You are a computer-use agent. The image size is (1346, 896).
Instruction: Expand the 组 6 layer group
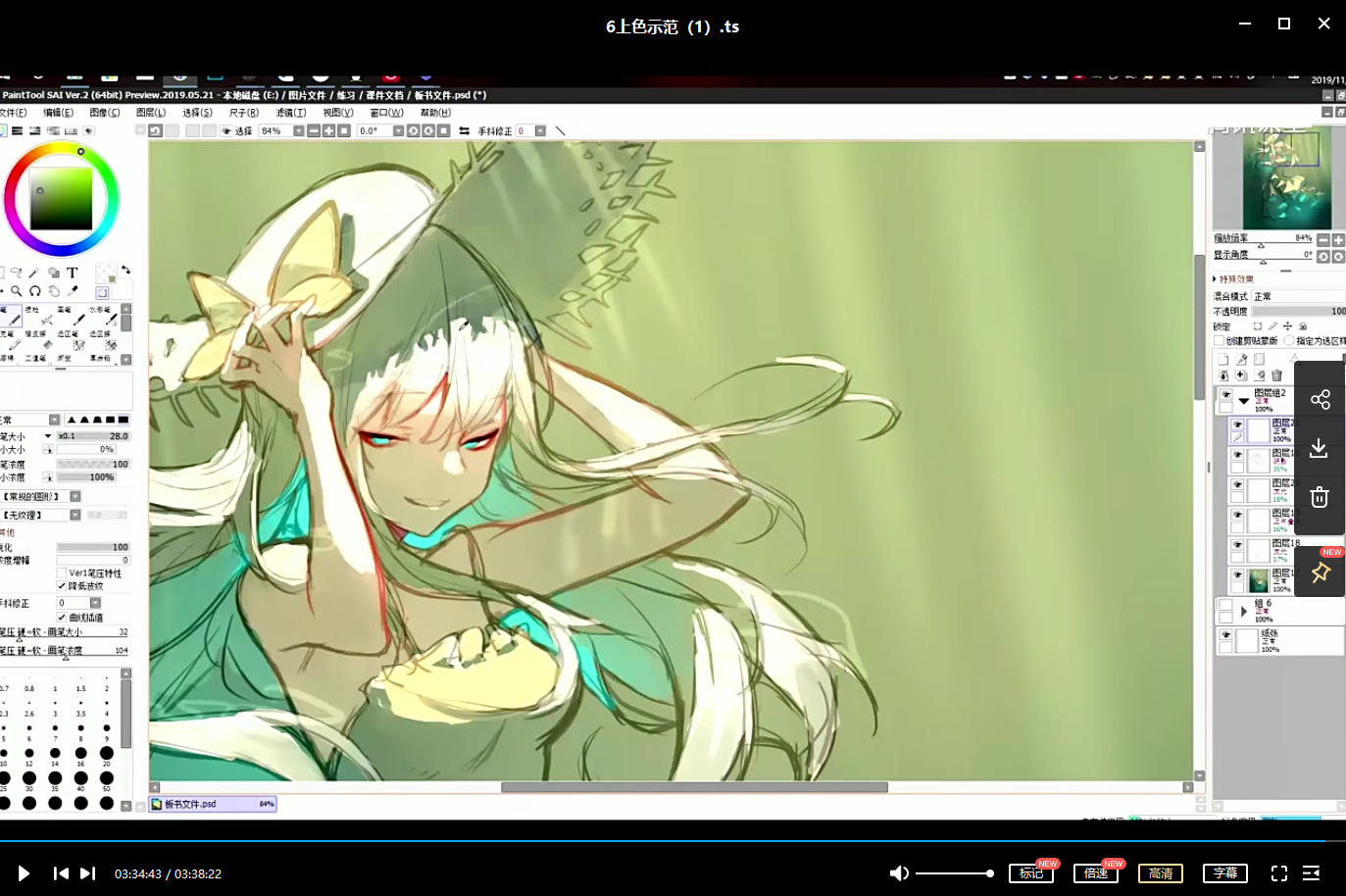coord(1244,611)
